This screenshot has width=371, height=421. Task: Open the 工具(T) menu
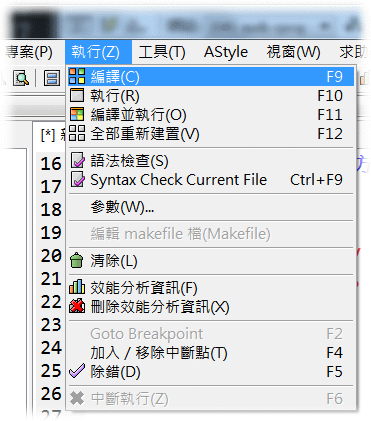(162, 52)
